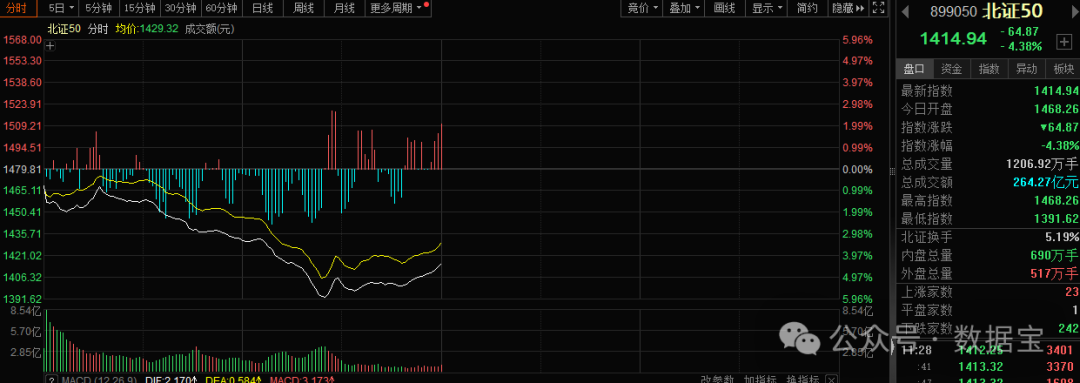Screen dimensions: 1080x383
Task: Expand the 叠加 overlay dropdown
Action: (x=685, y=8)
